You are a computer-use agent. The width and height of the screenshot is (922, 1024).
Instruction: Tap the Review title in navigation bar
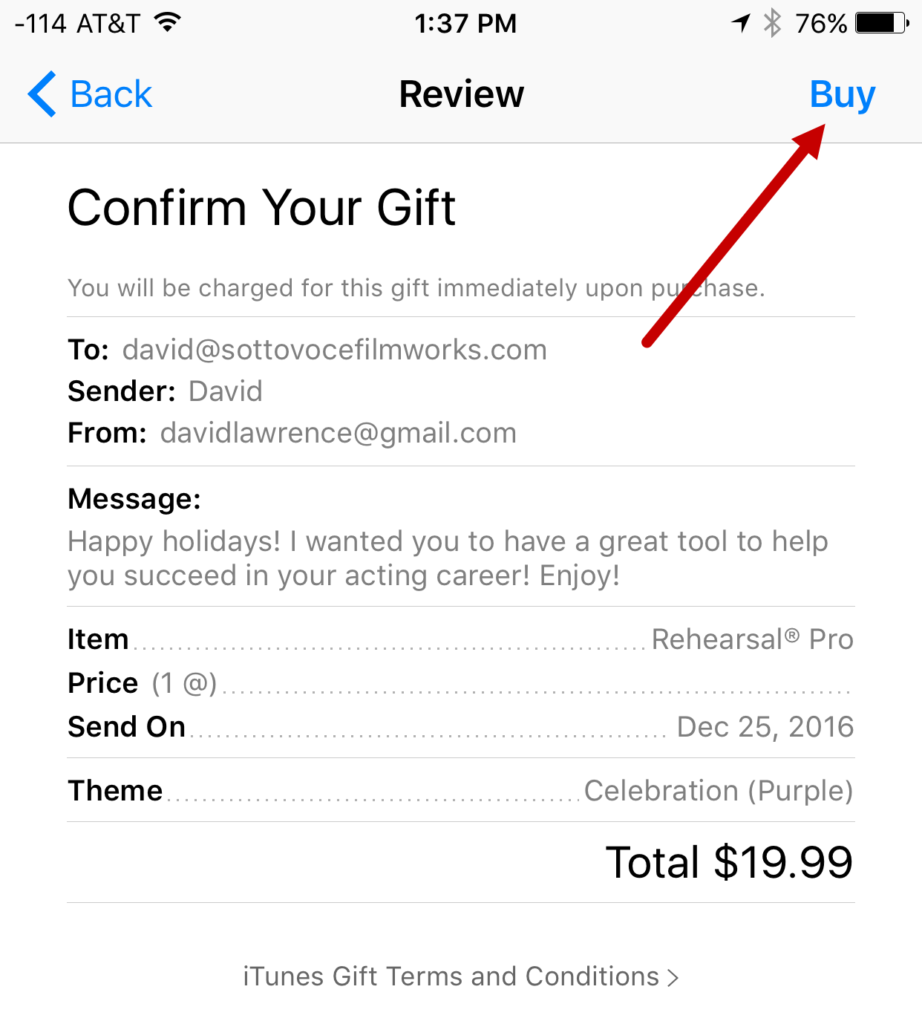pyautogui.click(x=461, y=94)
